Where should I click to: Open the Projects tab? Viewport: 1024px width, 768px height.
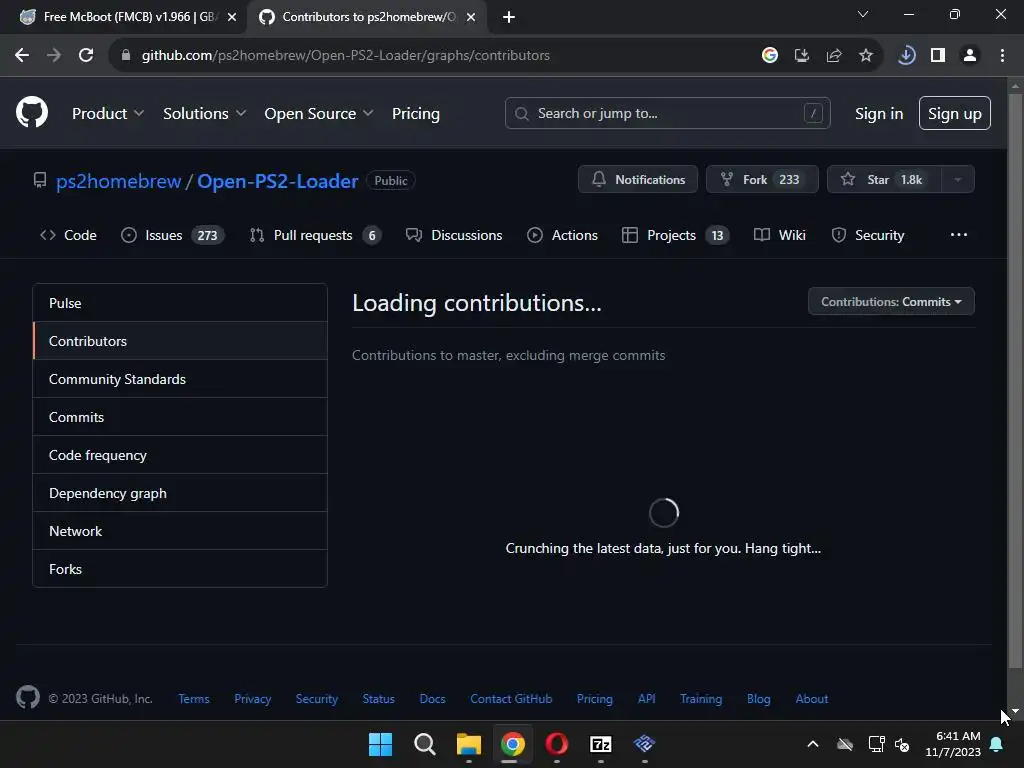675,235
